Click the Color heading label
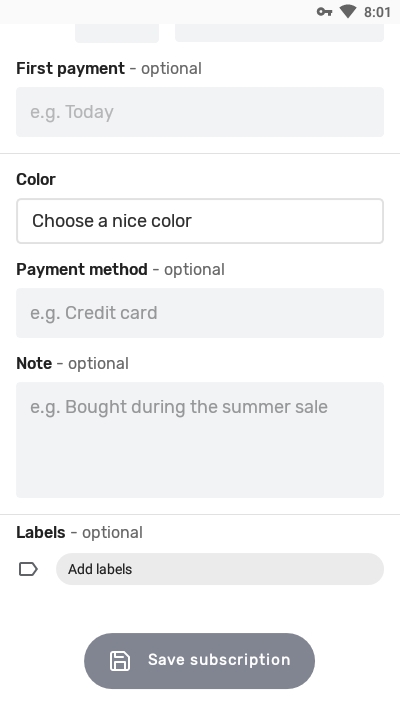The image size is (400, 711). [36, 179]
